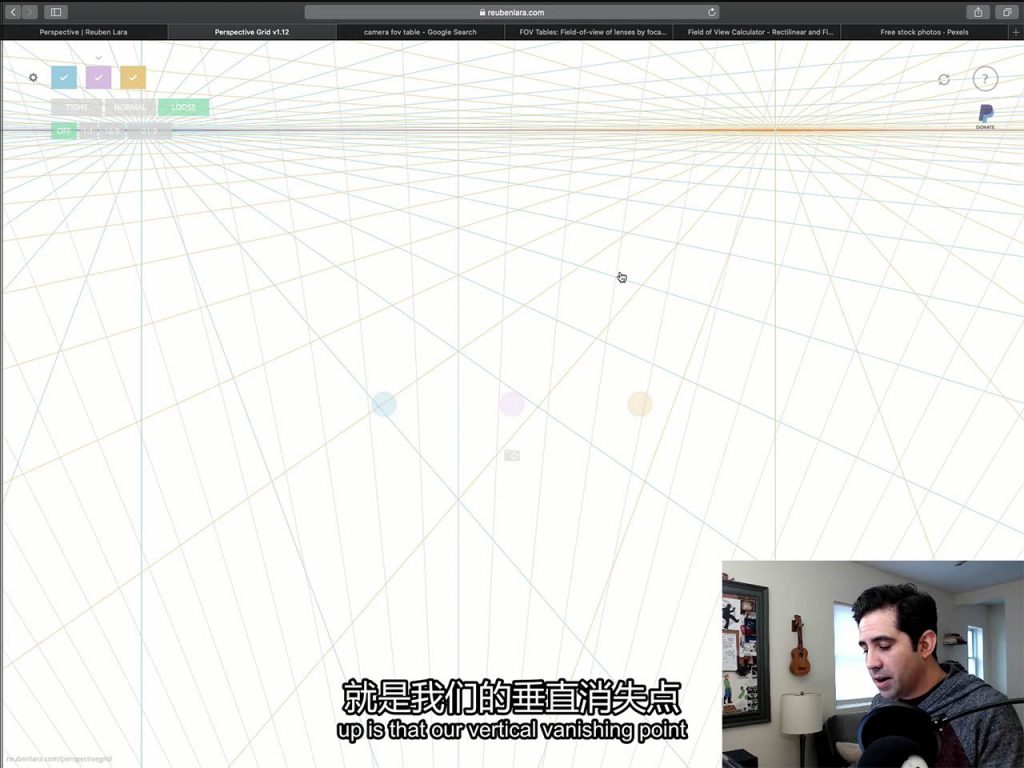Toggle the yellow vanishing point checkbox

click(x=133, y=77)
